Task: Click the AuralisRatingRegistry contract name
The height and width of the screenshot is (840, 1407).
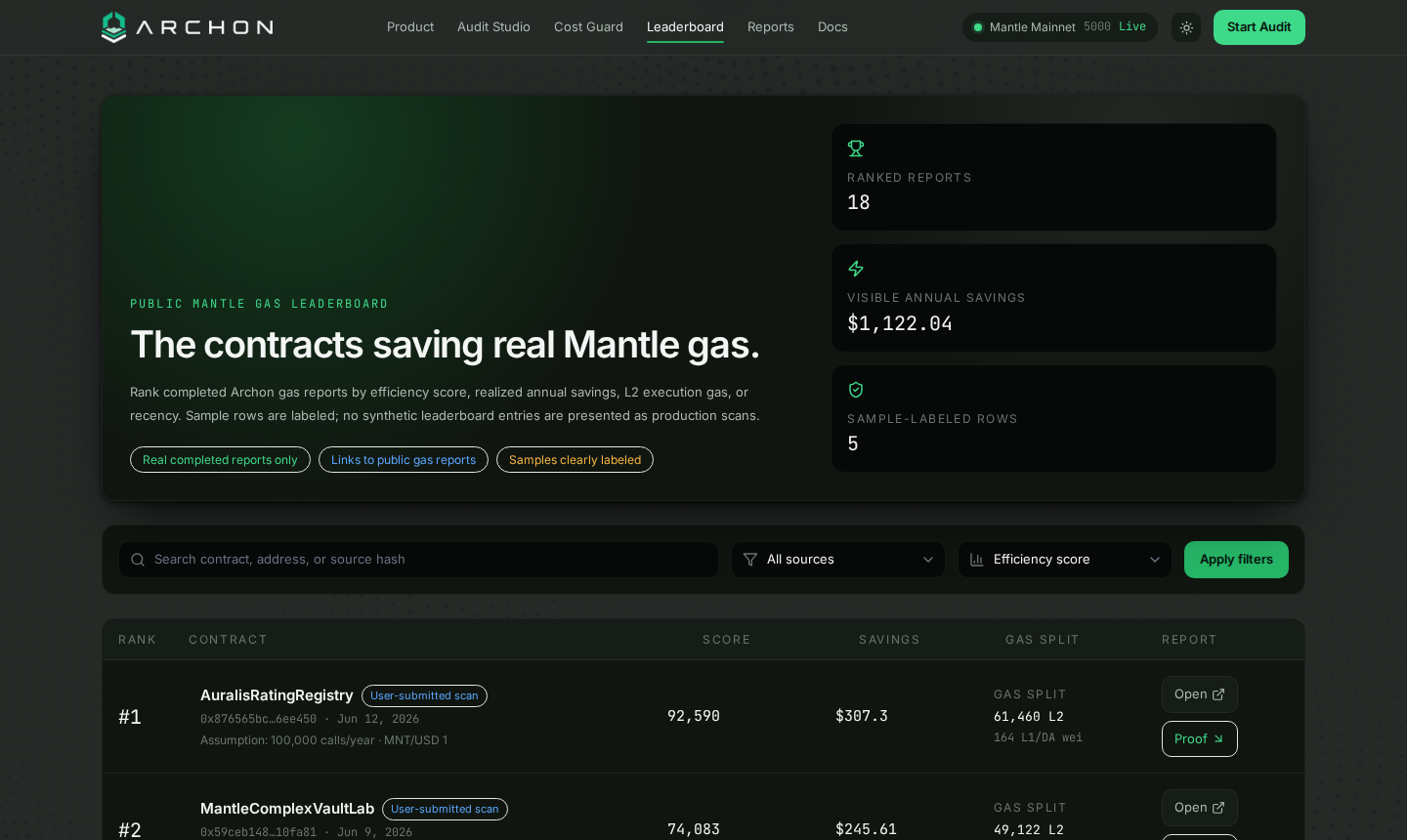Action: pos(277,695)
